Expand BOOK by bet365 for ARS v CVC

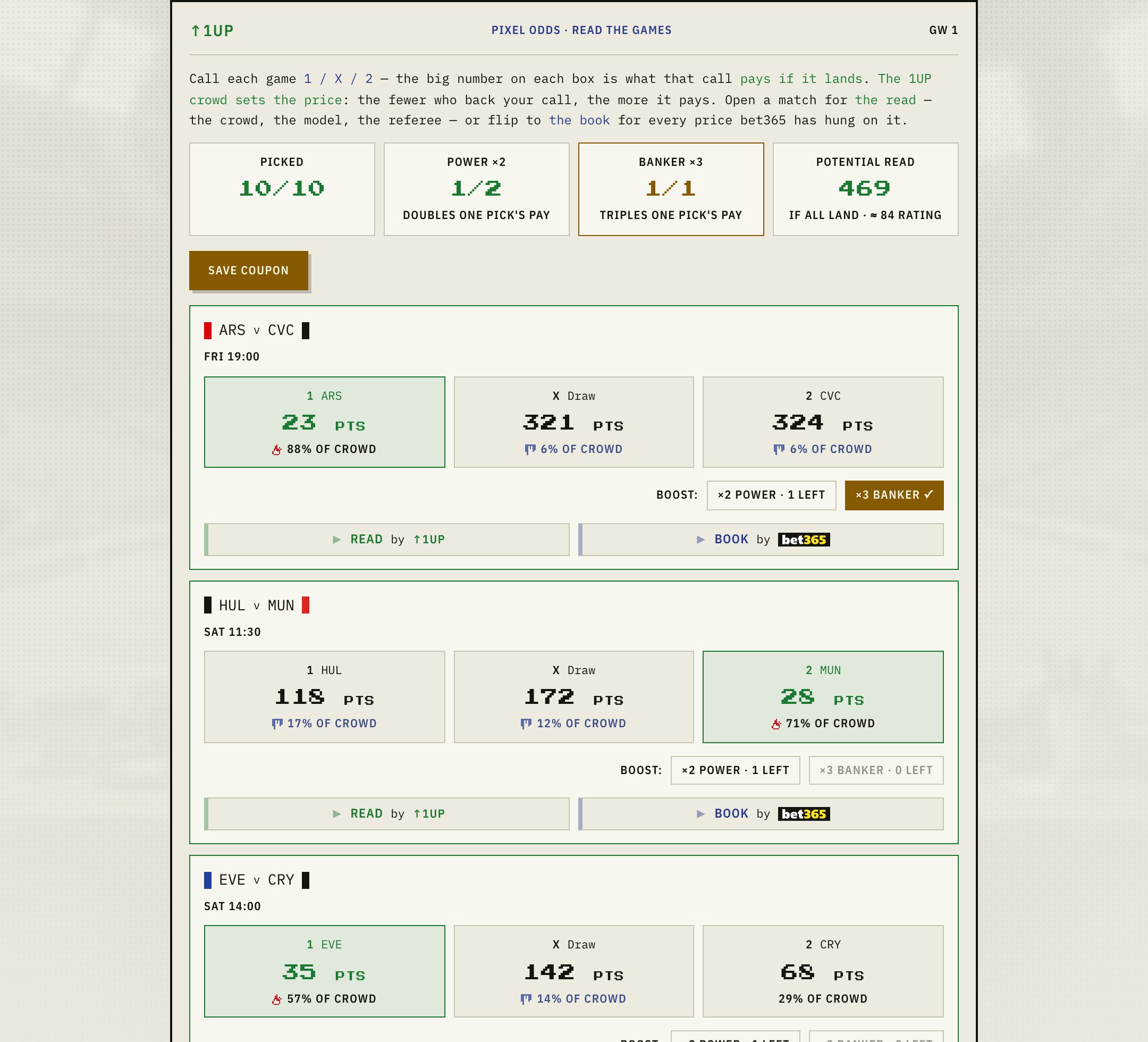coord(761,540)
